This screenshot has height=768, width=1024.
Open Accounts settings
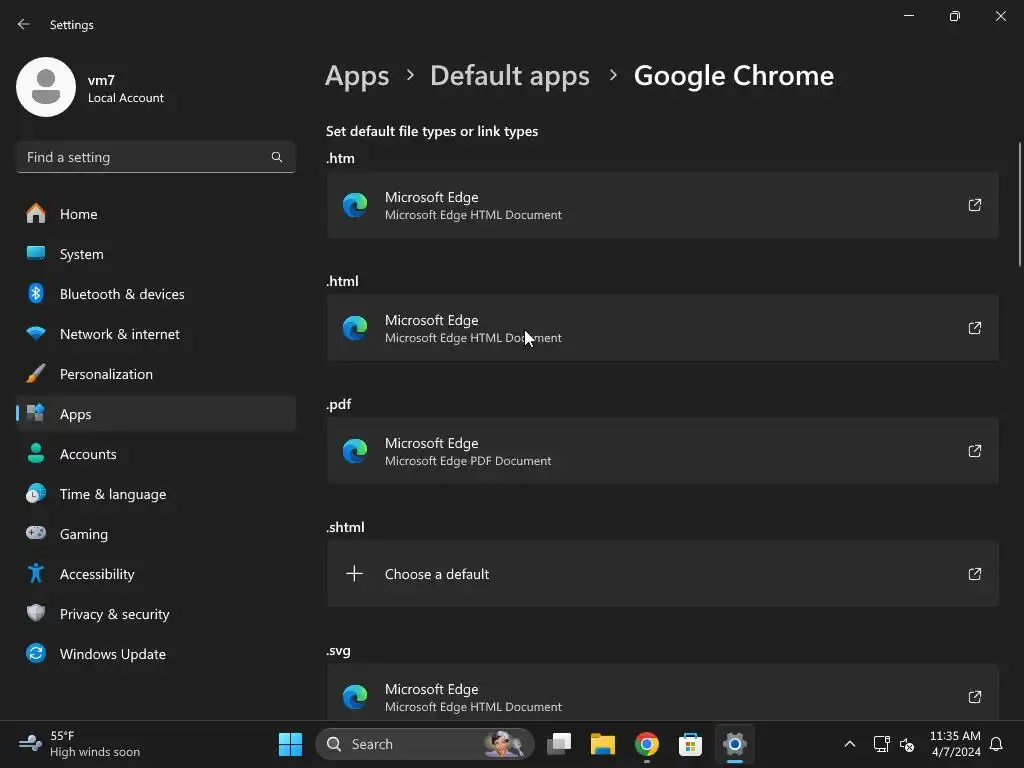[x=155, y=454]
